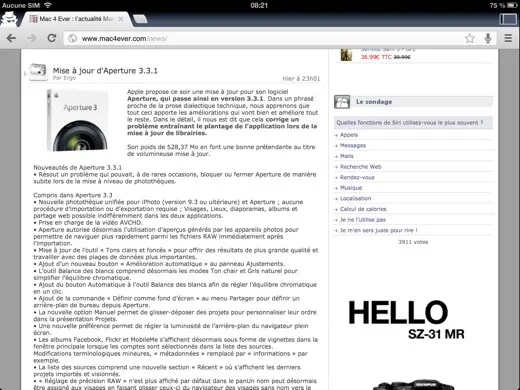Bookmark page with the star icon
Viewport: 520px width, 390px height.
470,38
